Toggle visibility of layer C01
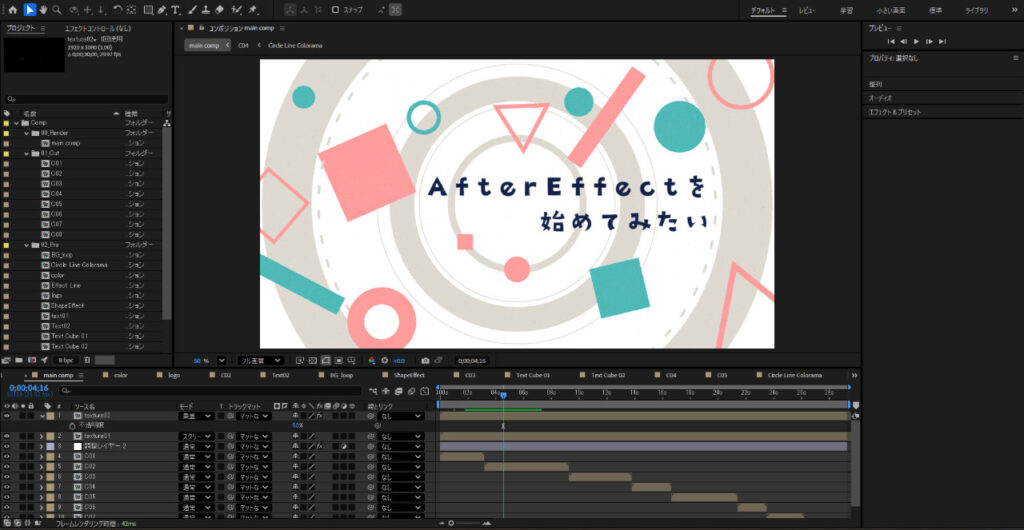Image resolution: width=1024 pixels, height=530 pixels. click(7, 456)
